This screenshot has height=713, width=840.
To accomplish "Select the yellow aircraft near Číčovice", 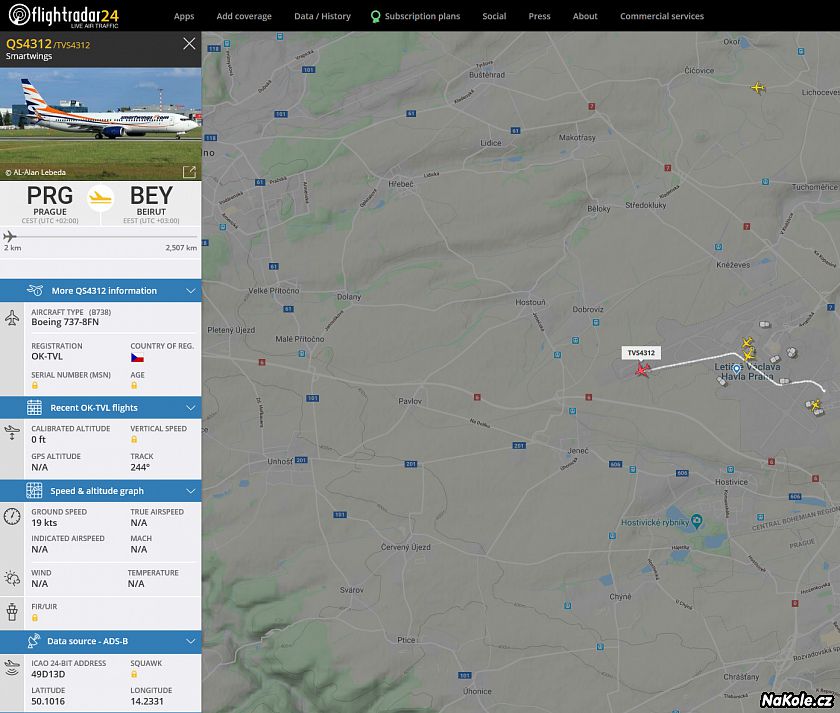I will [758, 87].
